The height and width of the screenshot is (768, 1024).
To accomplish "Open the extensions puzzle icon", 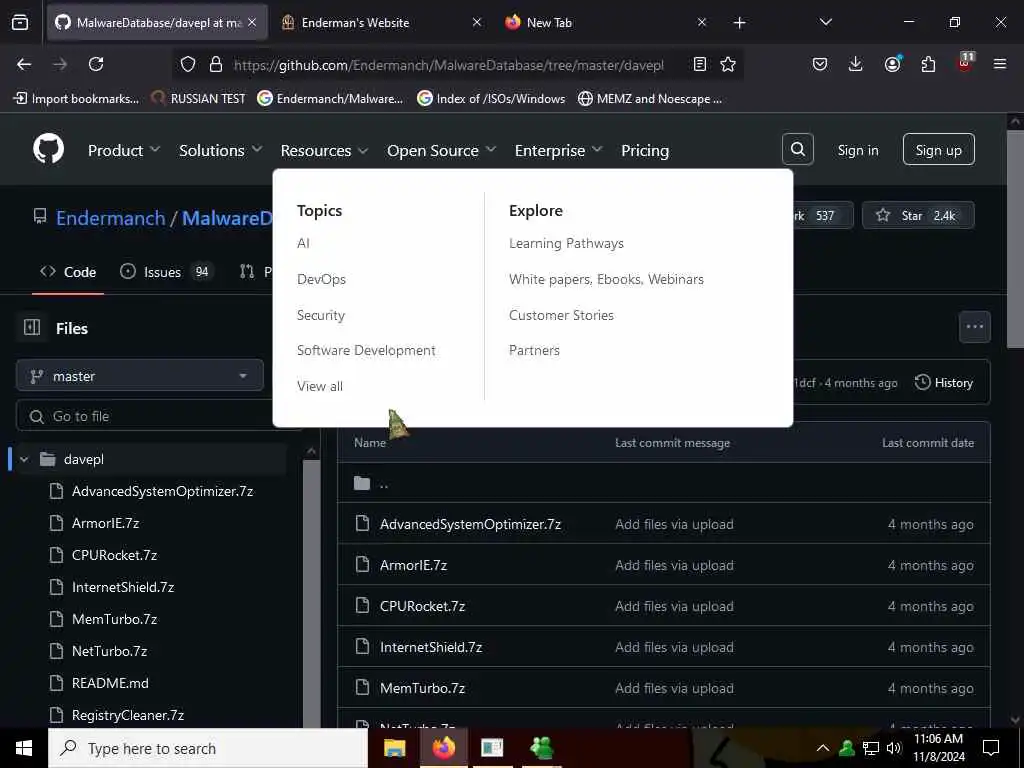I will pyautogui.click(x=928, y=64).
